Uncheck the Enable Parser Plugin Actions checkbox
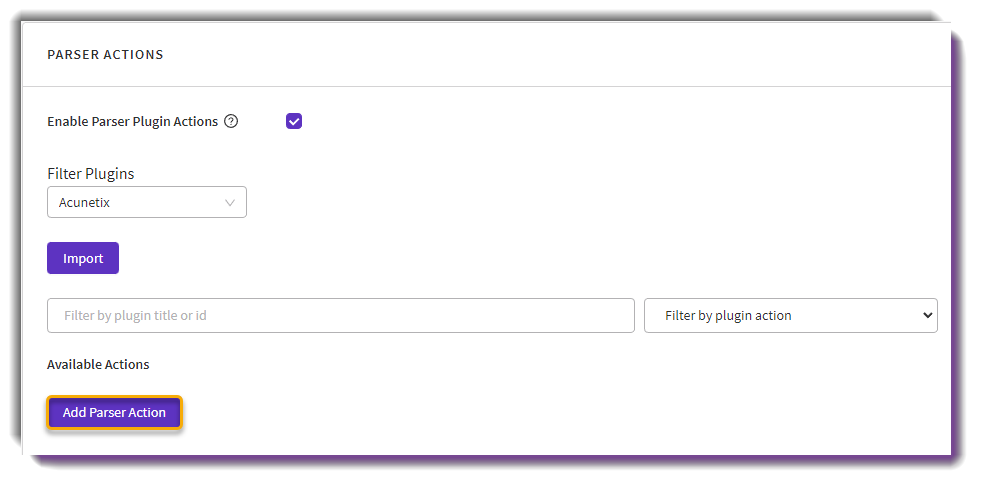 [x=294, y=121]
